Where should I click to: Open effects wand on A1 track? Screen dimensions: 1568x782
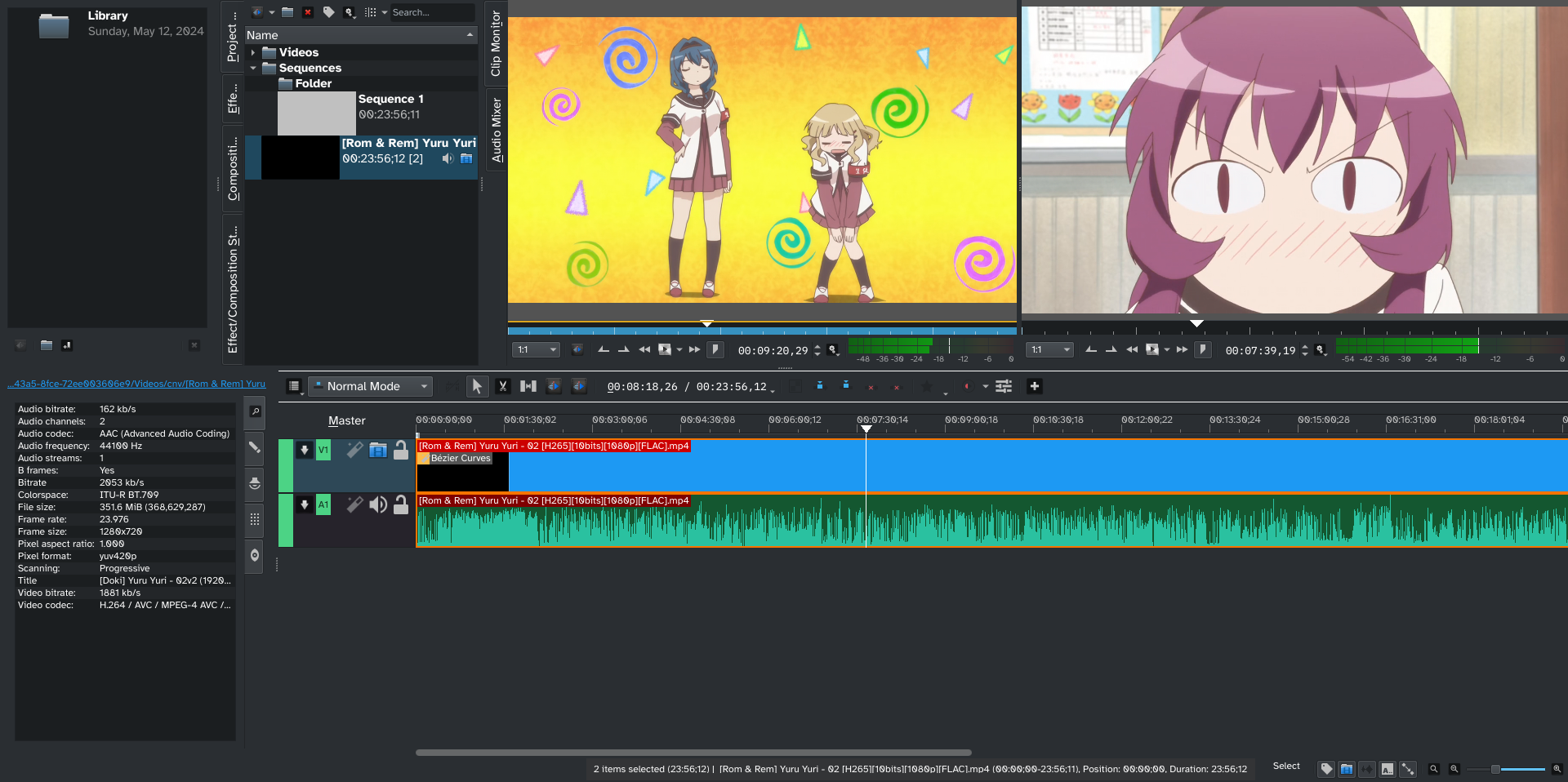tap(354, 504)
